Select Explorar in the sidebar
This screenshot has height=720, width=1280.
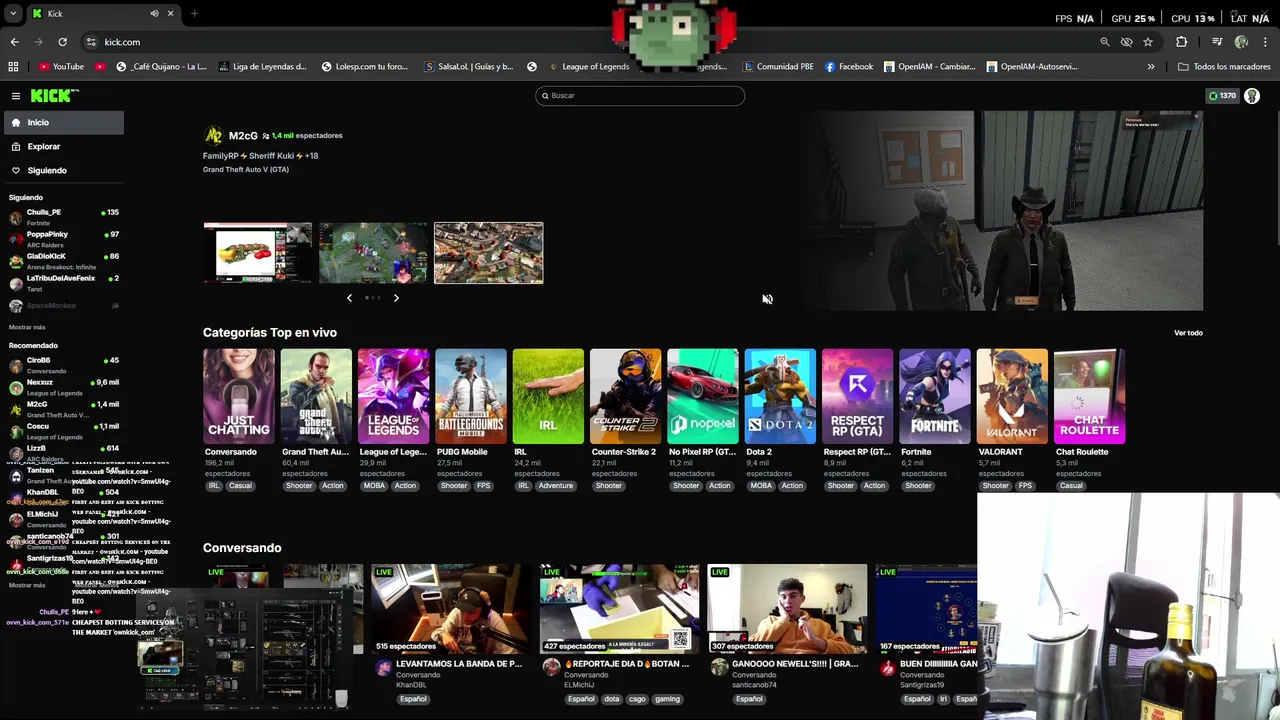(x=62, y=146)
